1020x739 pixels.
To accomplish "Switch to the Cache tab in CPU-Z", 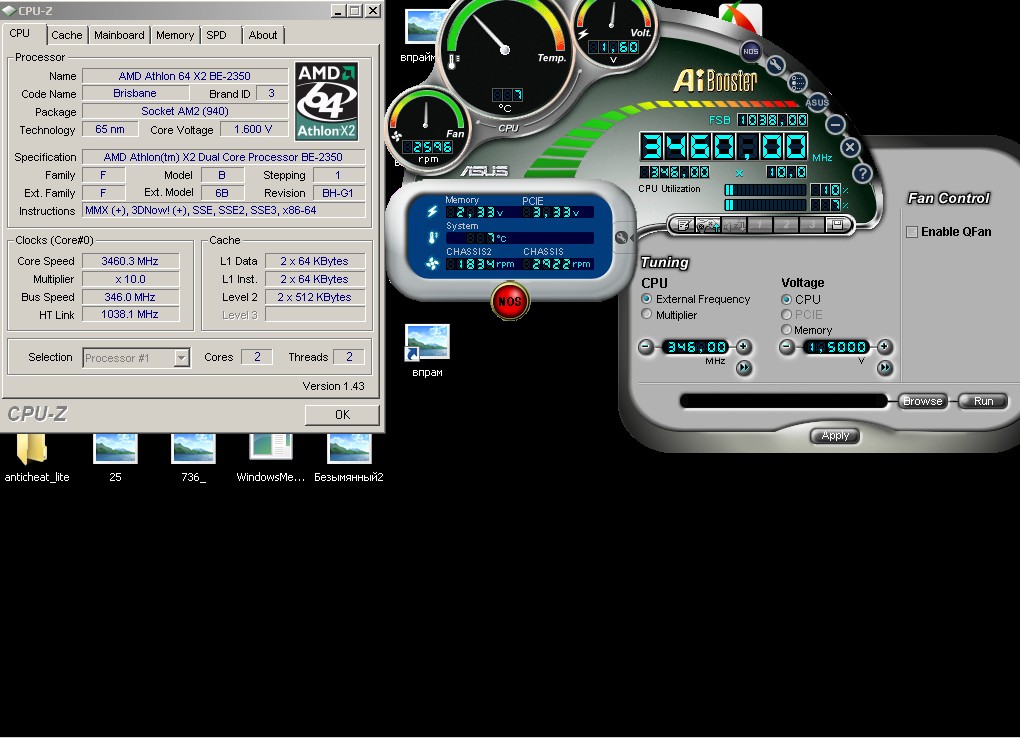I will [67, 35].
